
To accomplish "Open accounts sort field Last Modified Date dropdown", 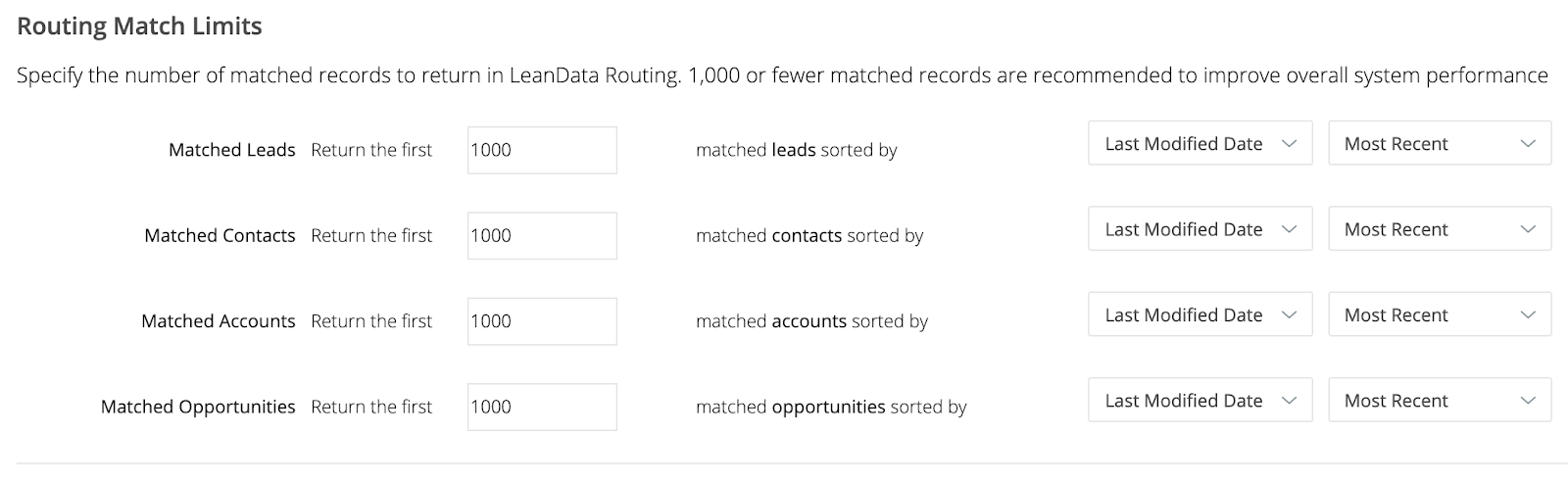I will click(1200, 315).
